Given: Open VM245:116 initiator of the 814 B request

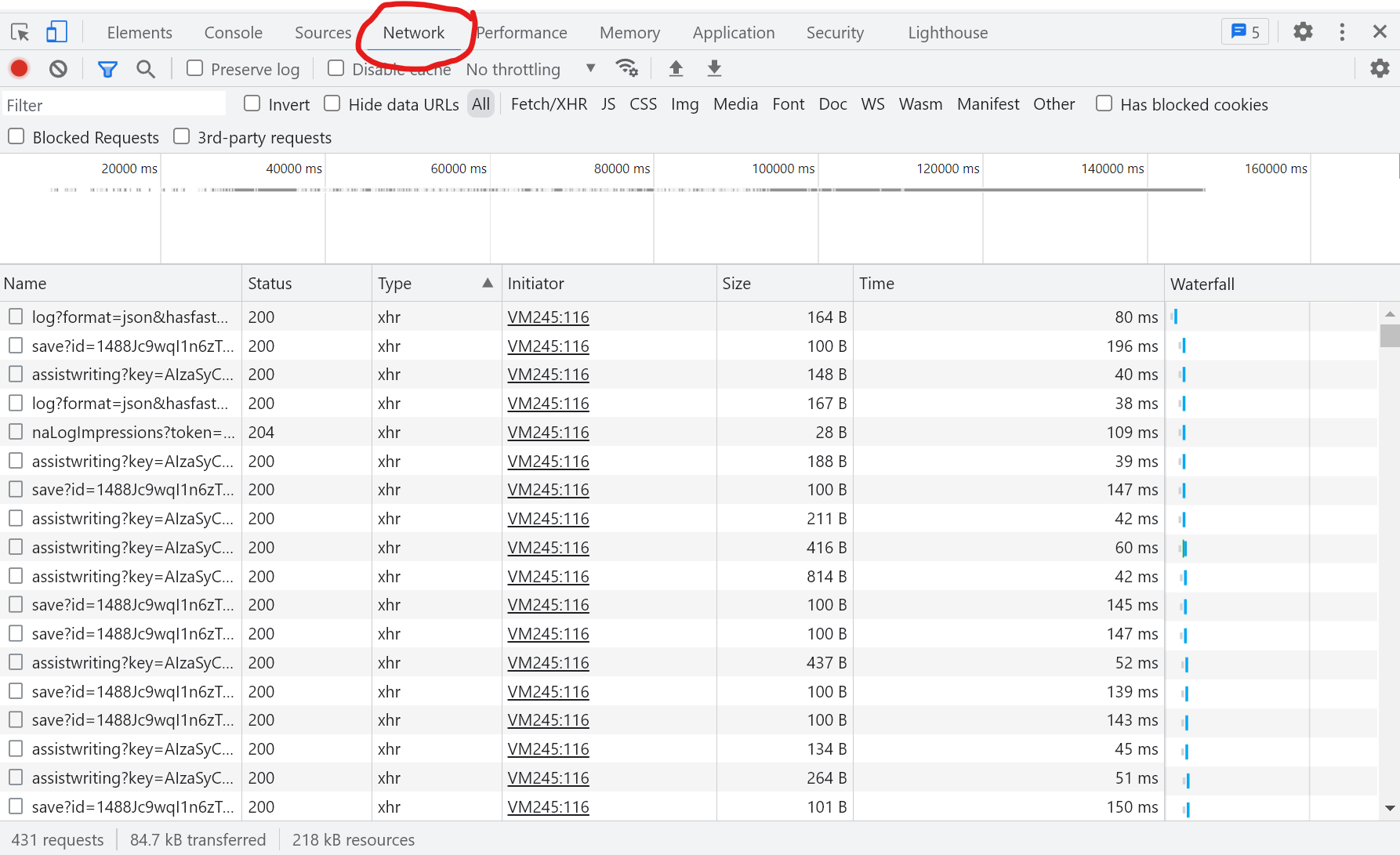Looking at the screenshot, I should pos(548,576).
